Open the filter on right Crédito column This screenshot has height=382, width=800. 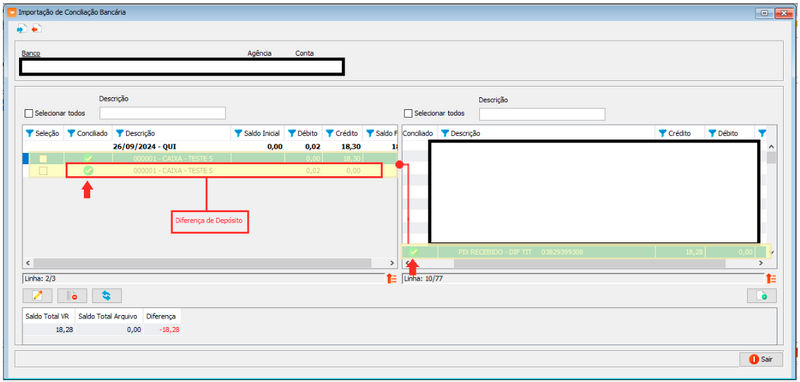[663, 134]
